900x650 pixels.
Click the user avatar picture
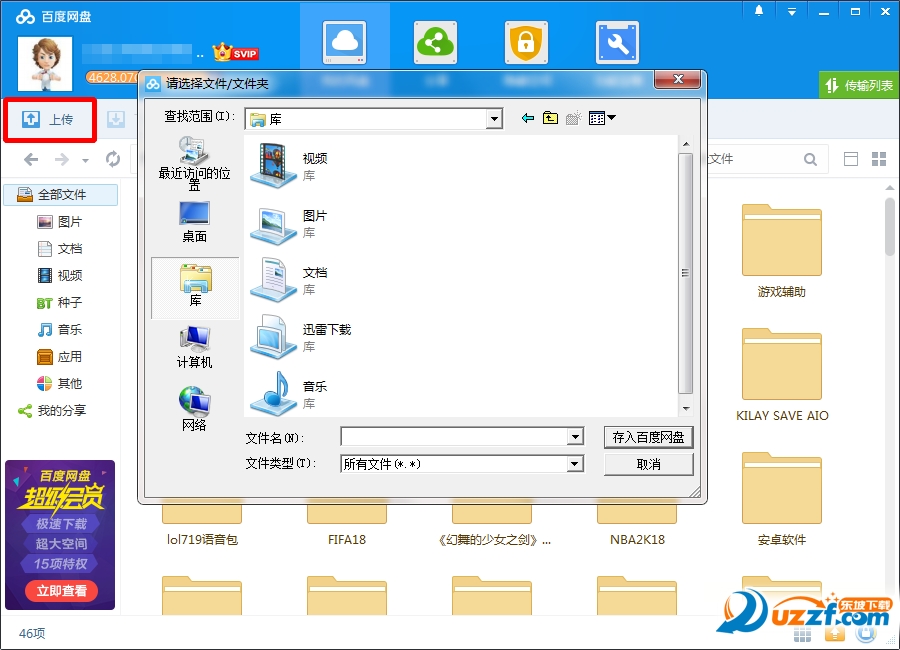[x=45, y=64]
